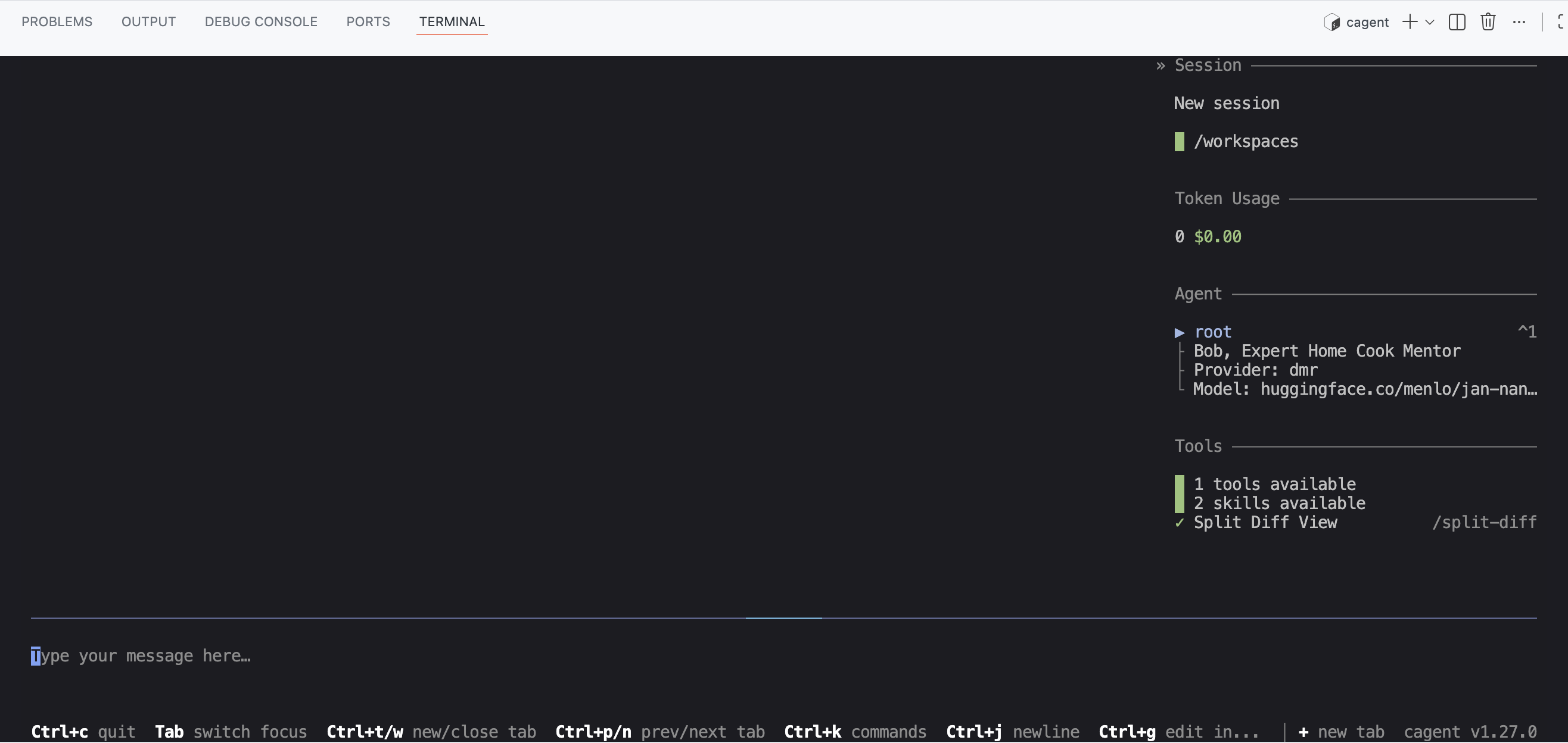Screen dimensions: 1568x743
Task: Click the maximize panel icon at the far right
Action: coord(1561,23)
